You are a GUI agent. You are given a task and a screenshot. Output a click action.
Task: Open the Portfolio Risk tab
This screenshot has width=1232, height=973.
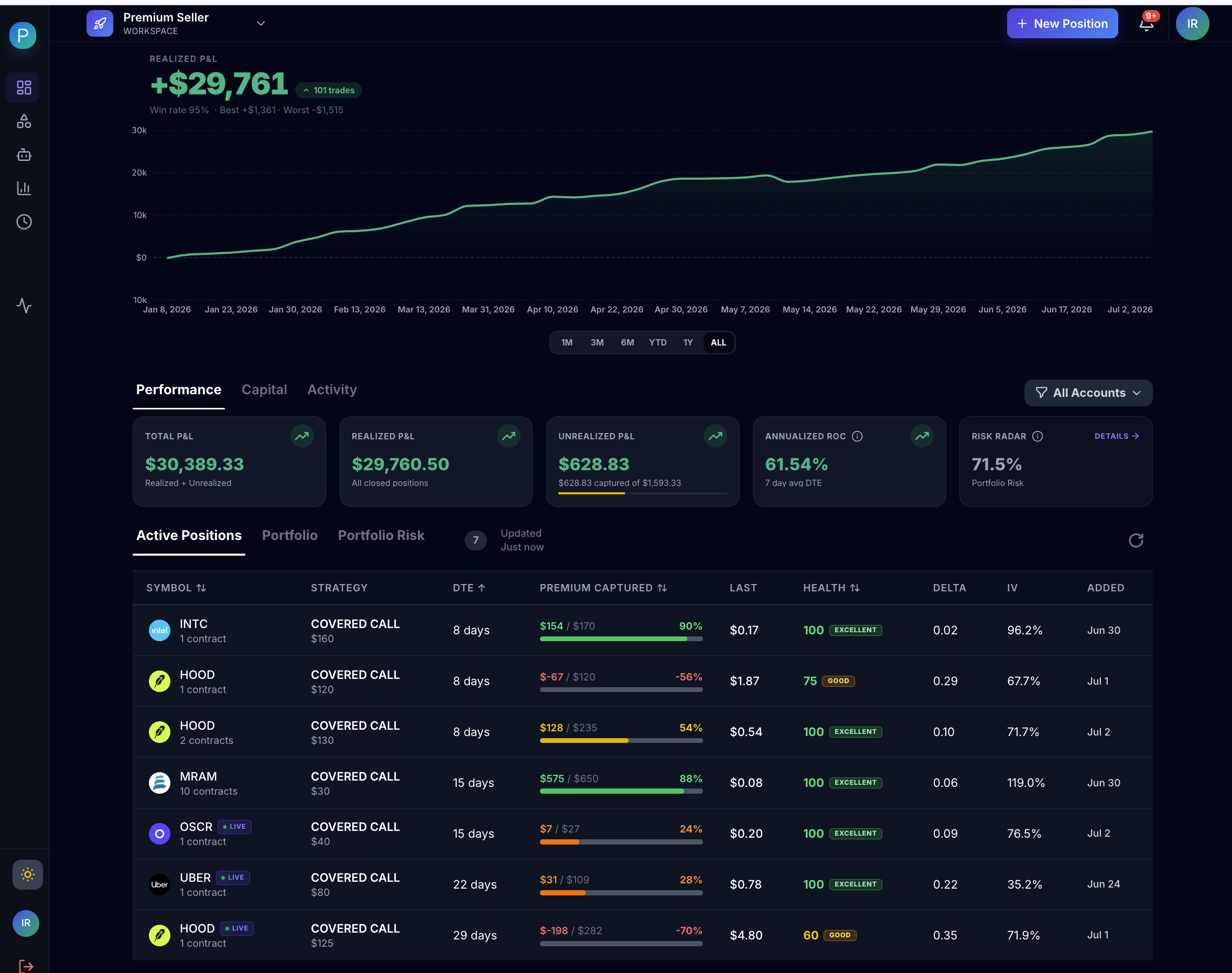381,535
